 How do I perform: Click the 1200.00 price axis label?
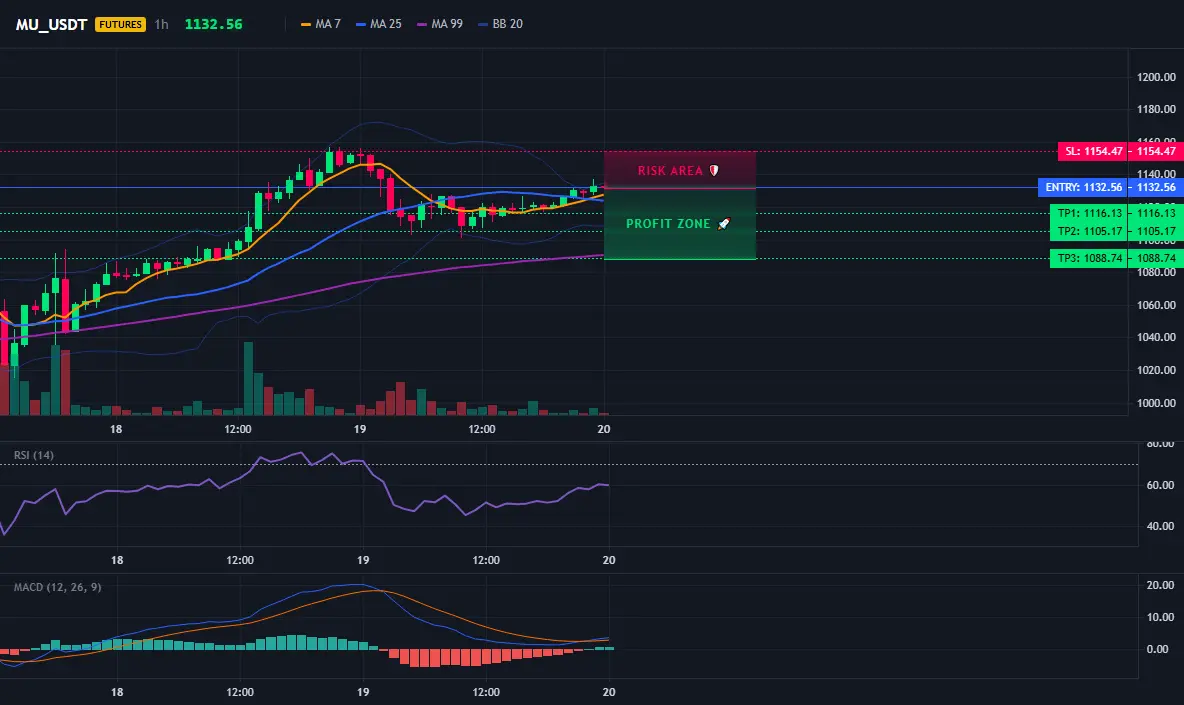point(1156,77)
